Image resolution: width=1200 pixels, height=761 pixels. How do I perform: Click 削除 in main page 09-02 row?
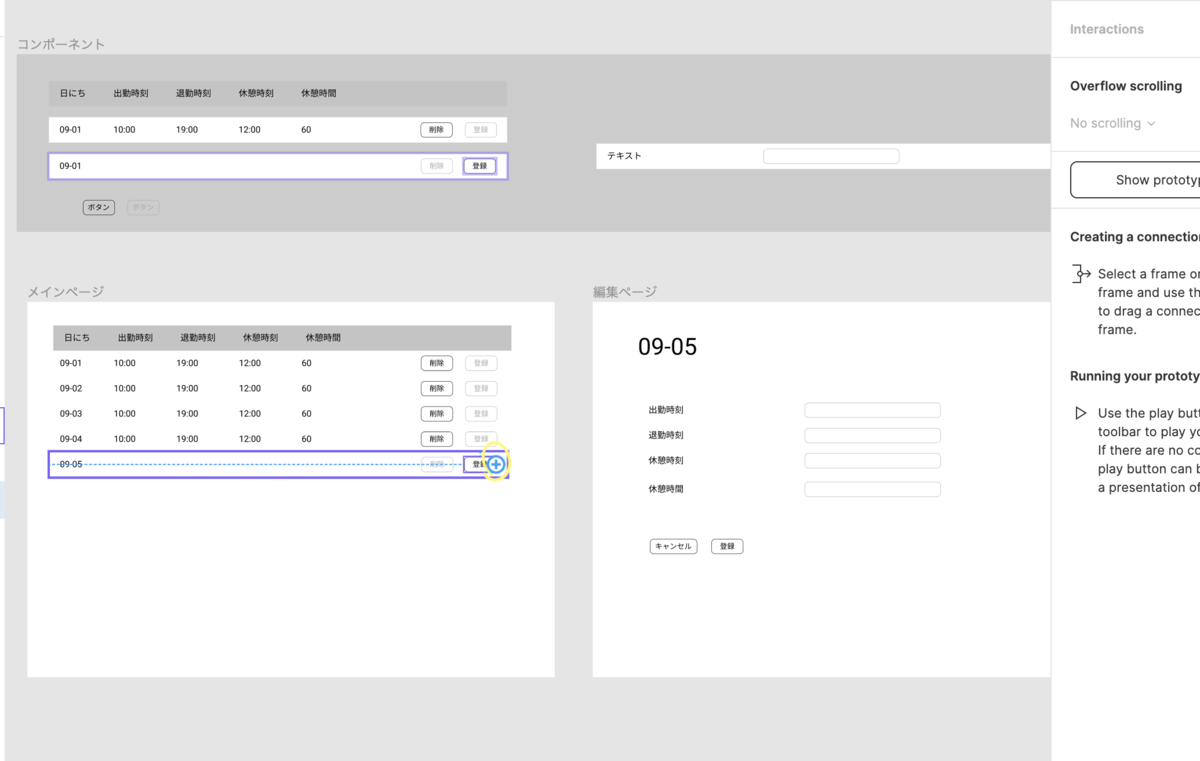coord(436,389)
